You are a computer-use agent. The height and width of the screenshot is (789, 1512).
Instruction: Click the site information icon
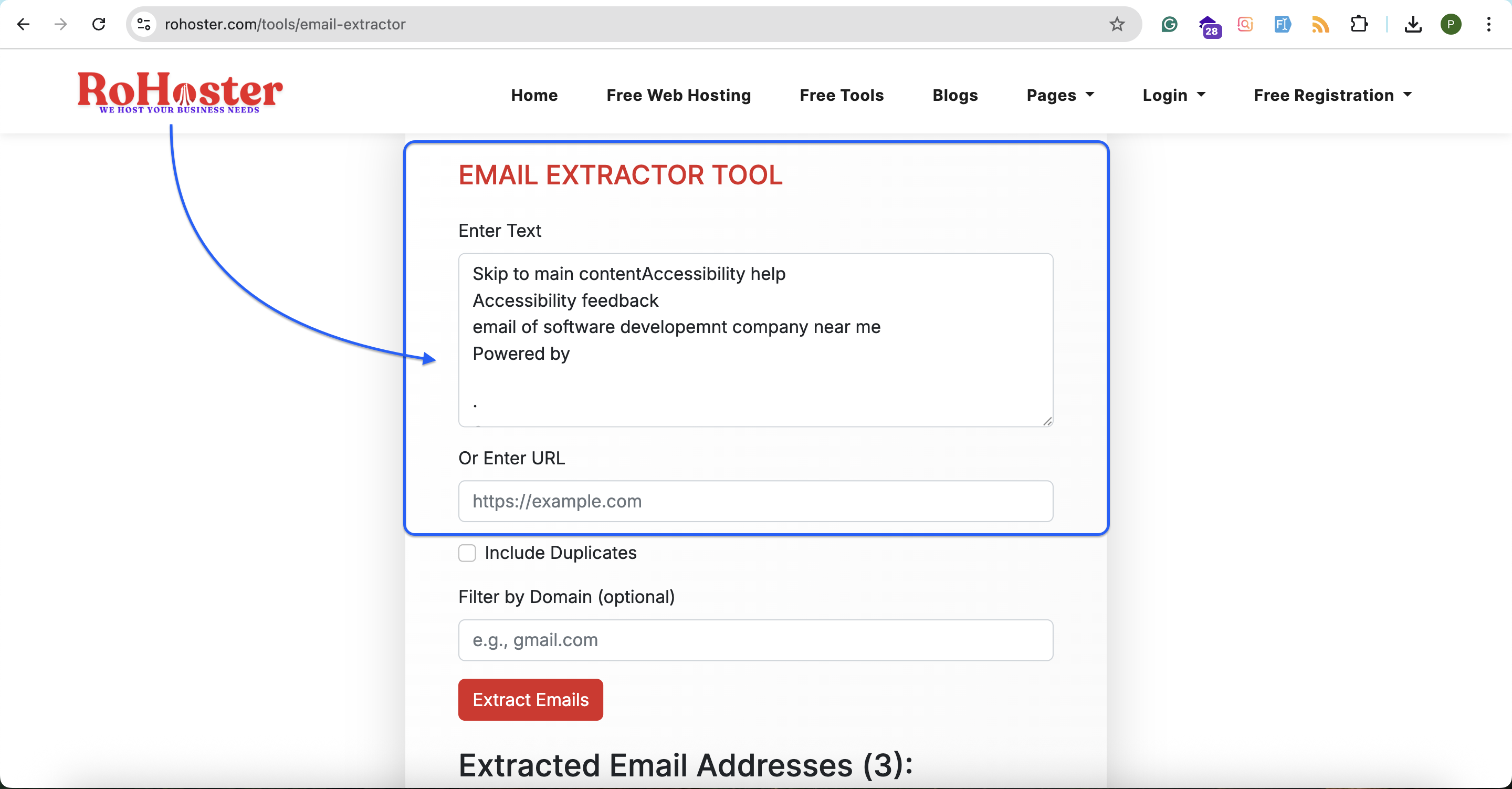(144, 24)
